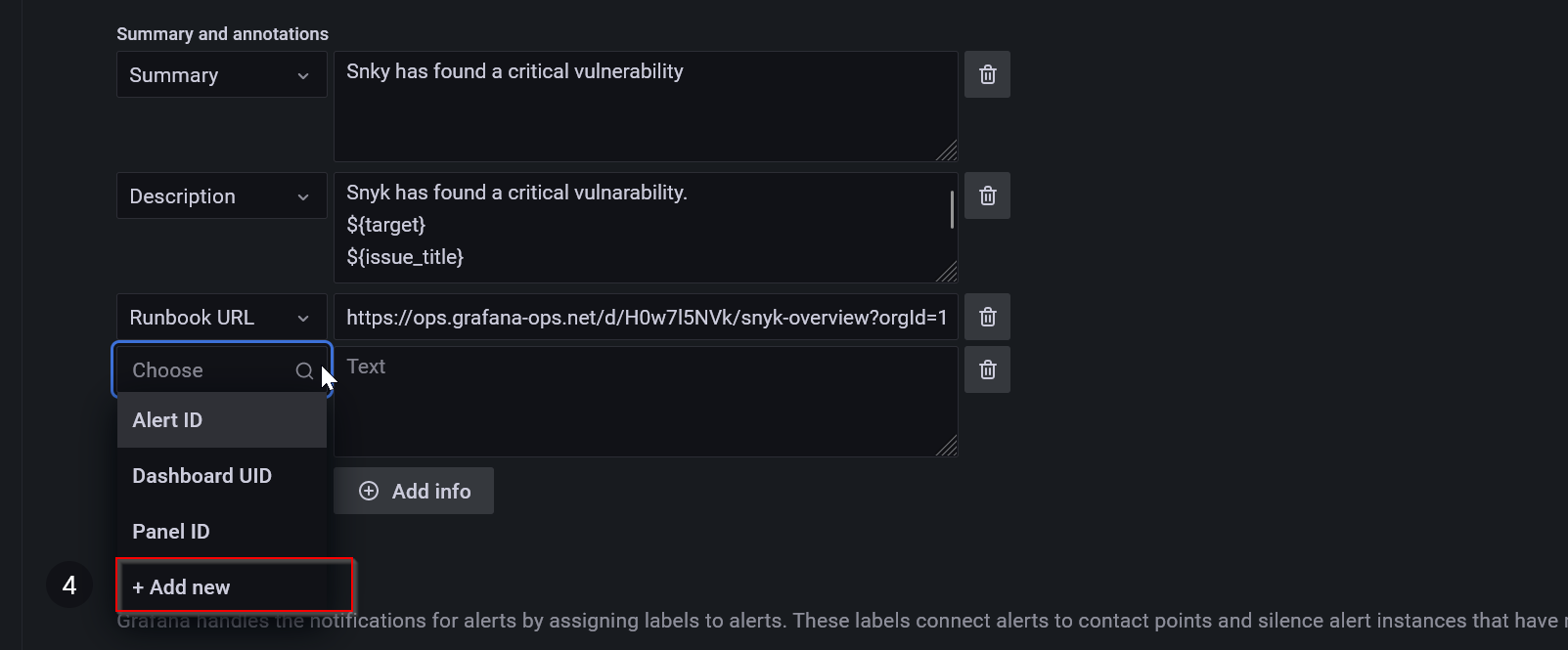Click the search magnifier in the Choose field
This screenshot has width=1568, height=650.
pos(305,370)
